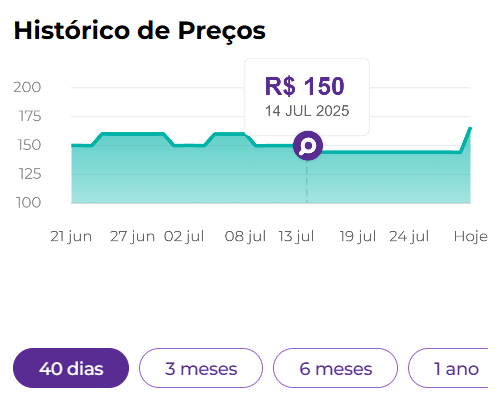Screen dimensions: 497x399
Task: Click the purple magnifier marker on the chart
Action: click(308, 146)
